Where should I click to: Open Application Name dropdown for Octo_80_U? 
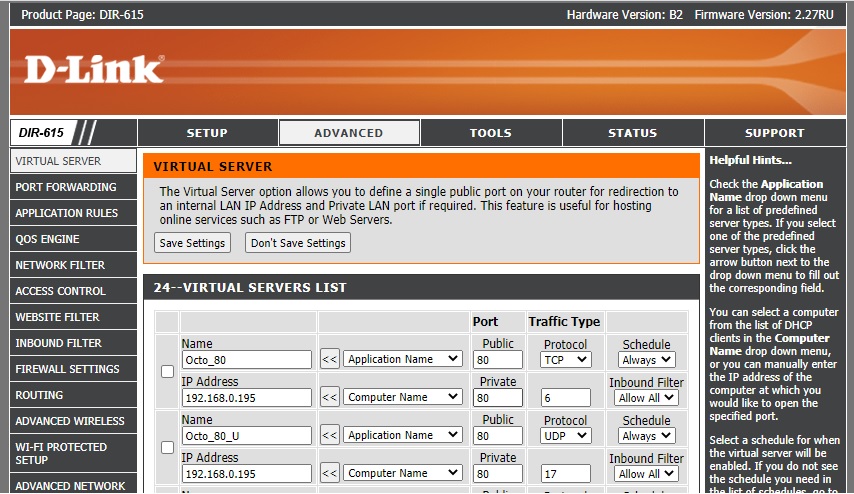(x=402, y=435)
